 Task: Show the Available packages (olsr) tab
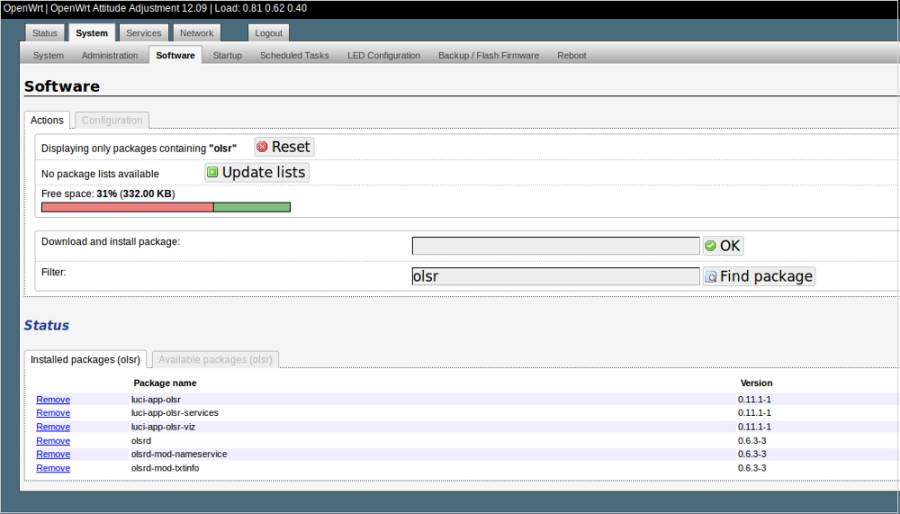tap(215, 359)
